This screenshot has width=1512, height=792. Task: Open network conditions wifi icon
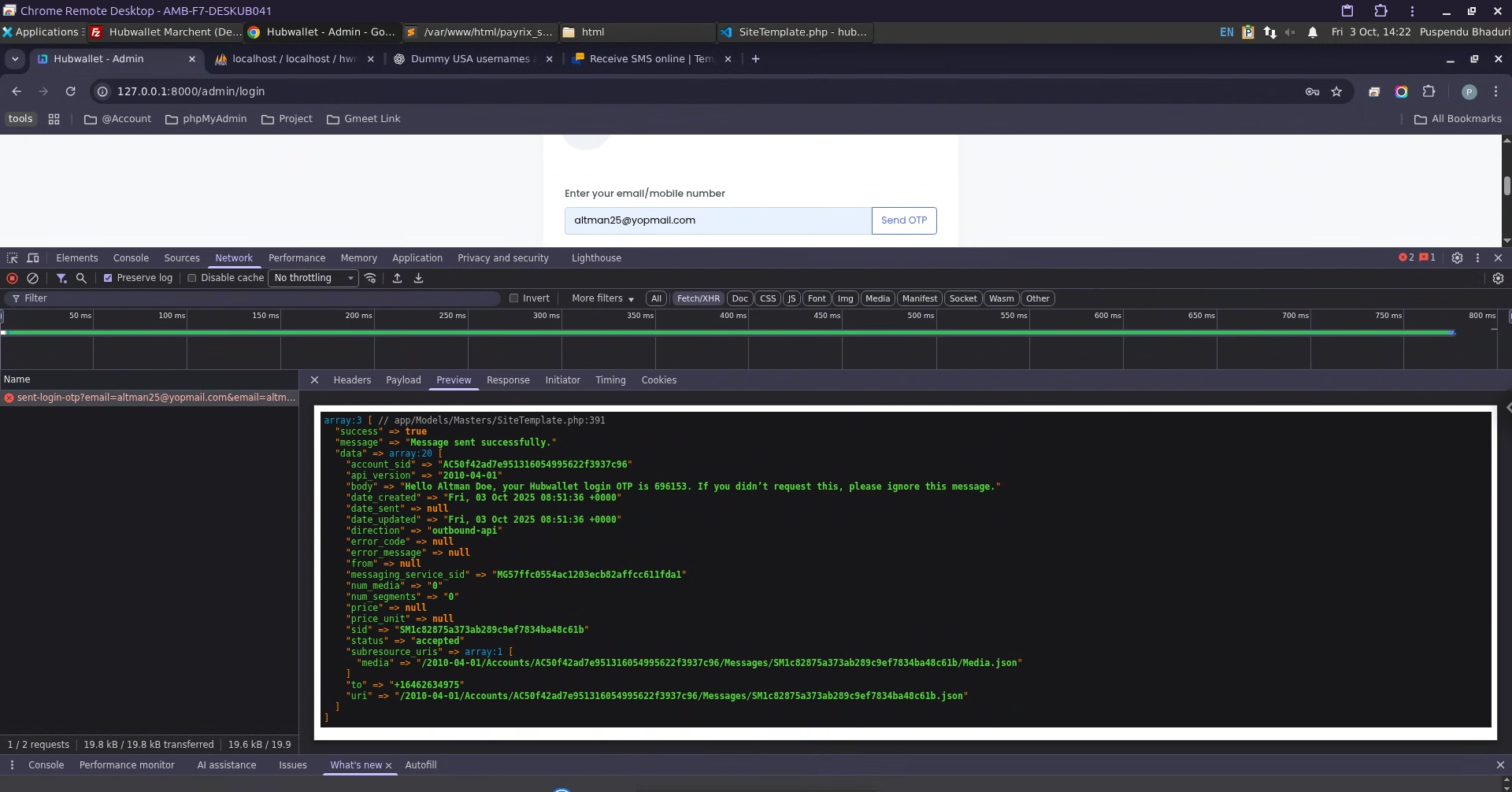(x=370, y=278)
